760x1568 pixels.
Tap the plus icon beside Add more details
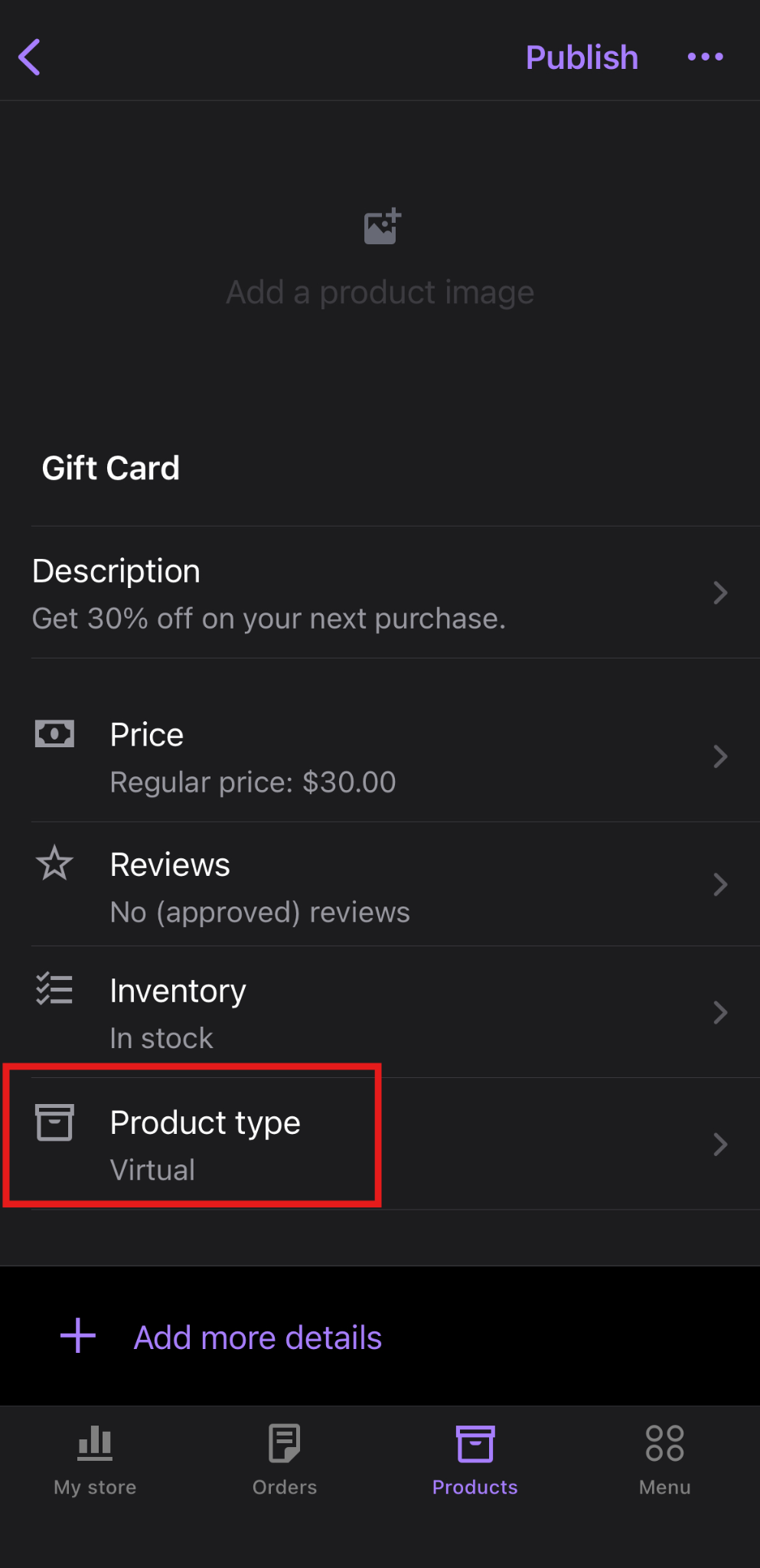(78, 1336)
